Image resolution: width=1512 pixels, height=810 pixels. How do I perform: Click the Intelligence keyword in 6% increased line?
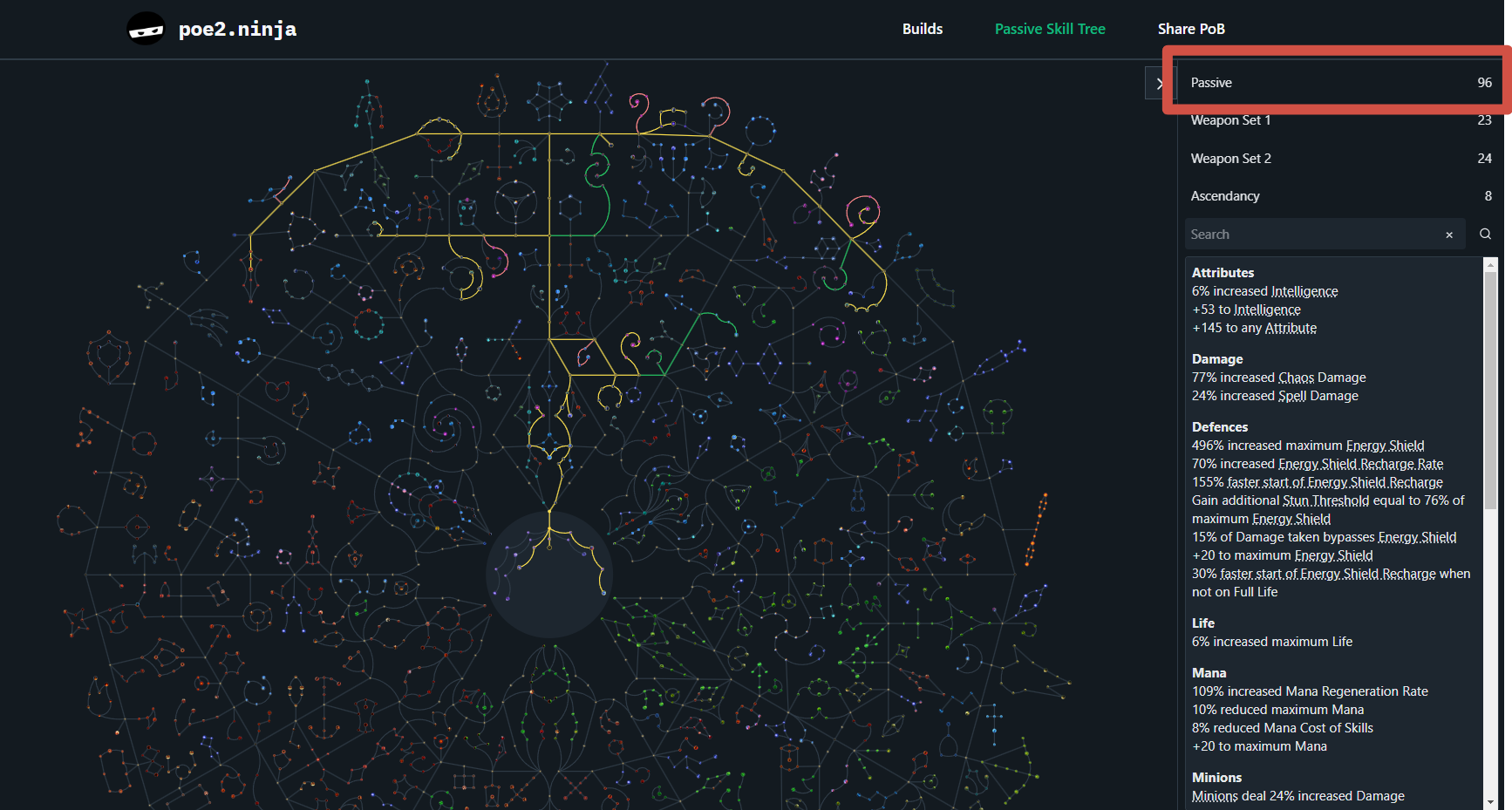pyautogui.click(x=1304, y=291)
